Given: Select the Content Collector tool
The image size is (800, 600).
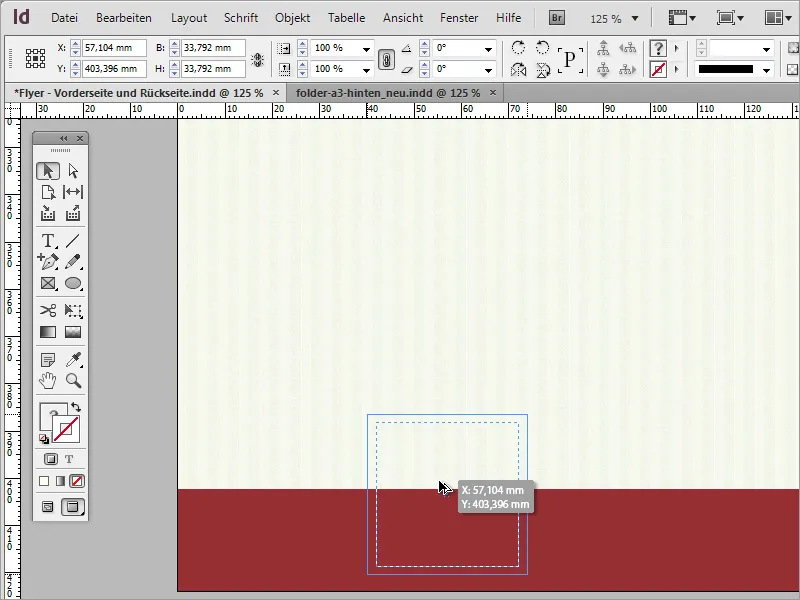Looking at the screenshot, I should pos(48,213).
